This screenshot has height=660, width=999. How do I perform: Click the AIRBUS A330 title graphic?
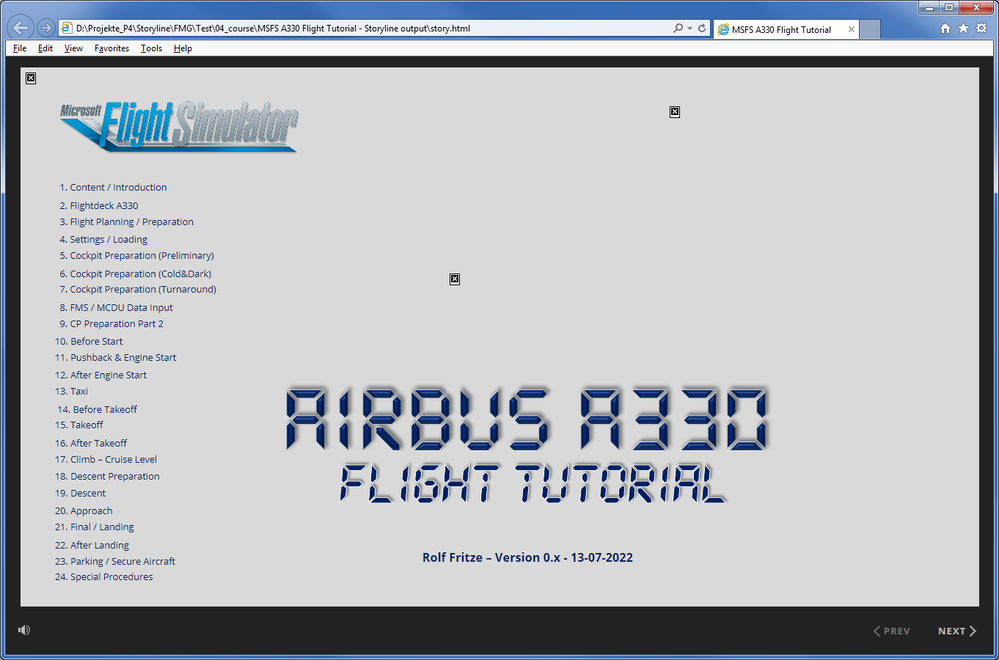pyautogui.click(x=528, y=420)
